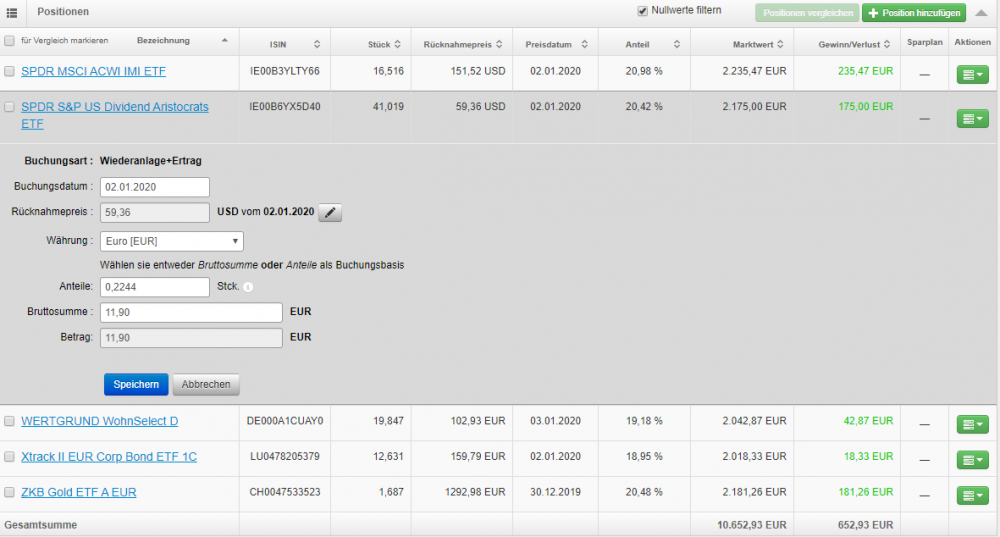Sort by the Stück column

[x=397, y=44]
